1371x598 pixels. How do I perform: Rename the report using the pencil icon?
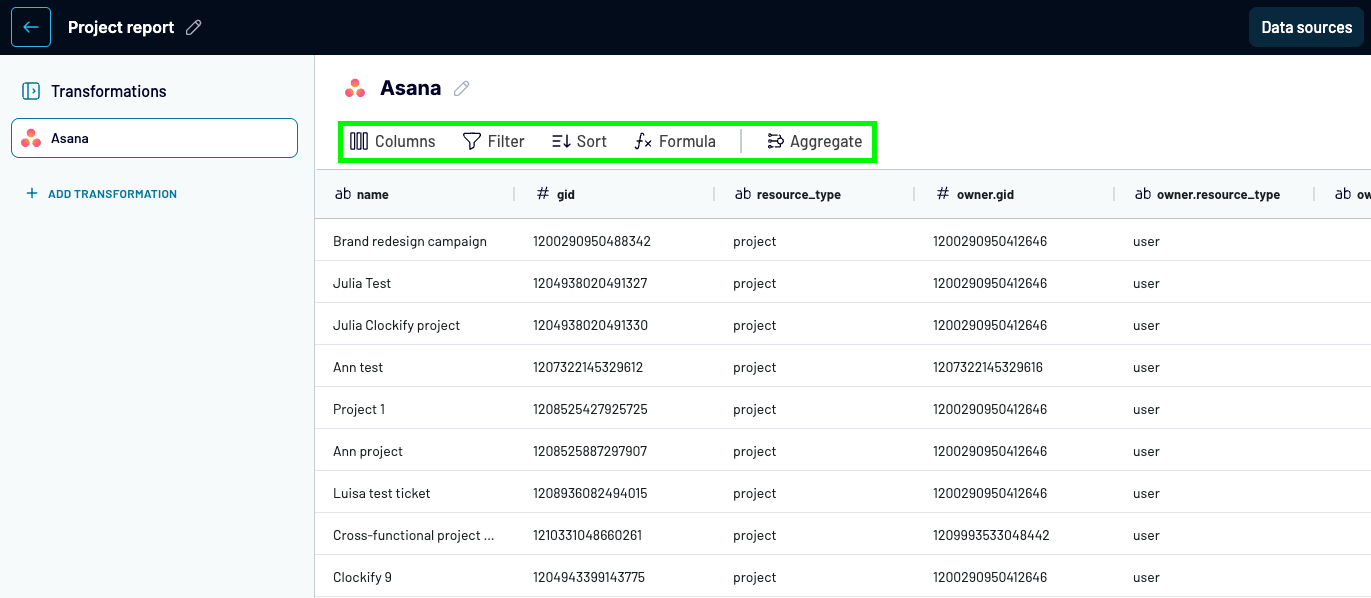pyautogui.click(x=193, y=27)
